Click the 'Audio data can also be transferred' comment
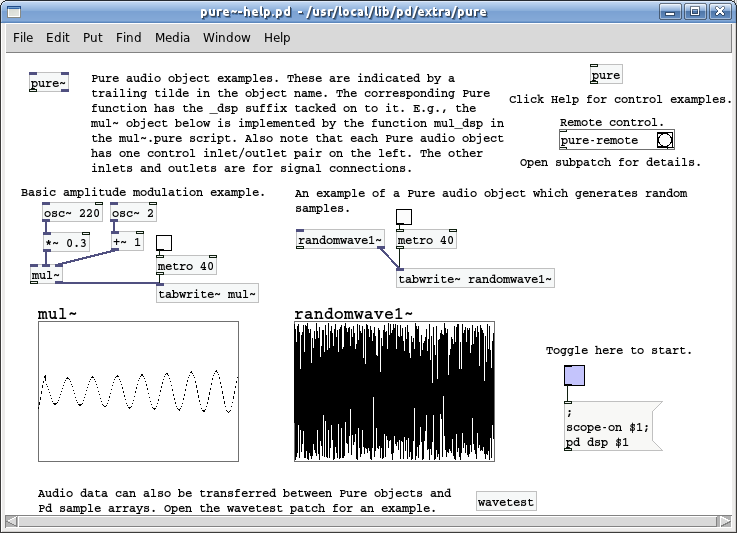Viewport: 737px width, 533px height. point(244,501)
